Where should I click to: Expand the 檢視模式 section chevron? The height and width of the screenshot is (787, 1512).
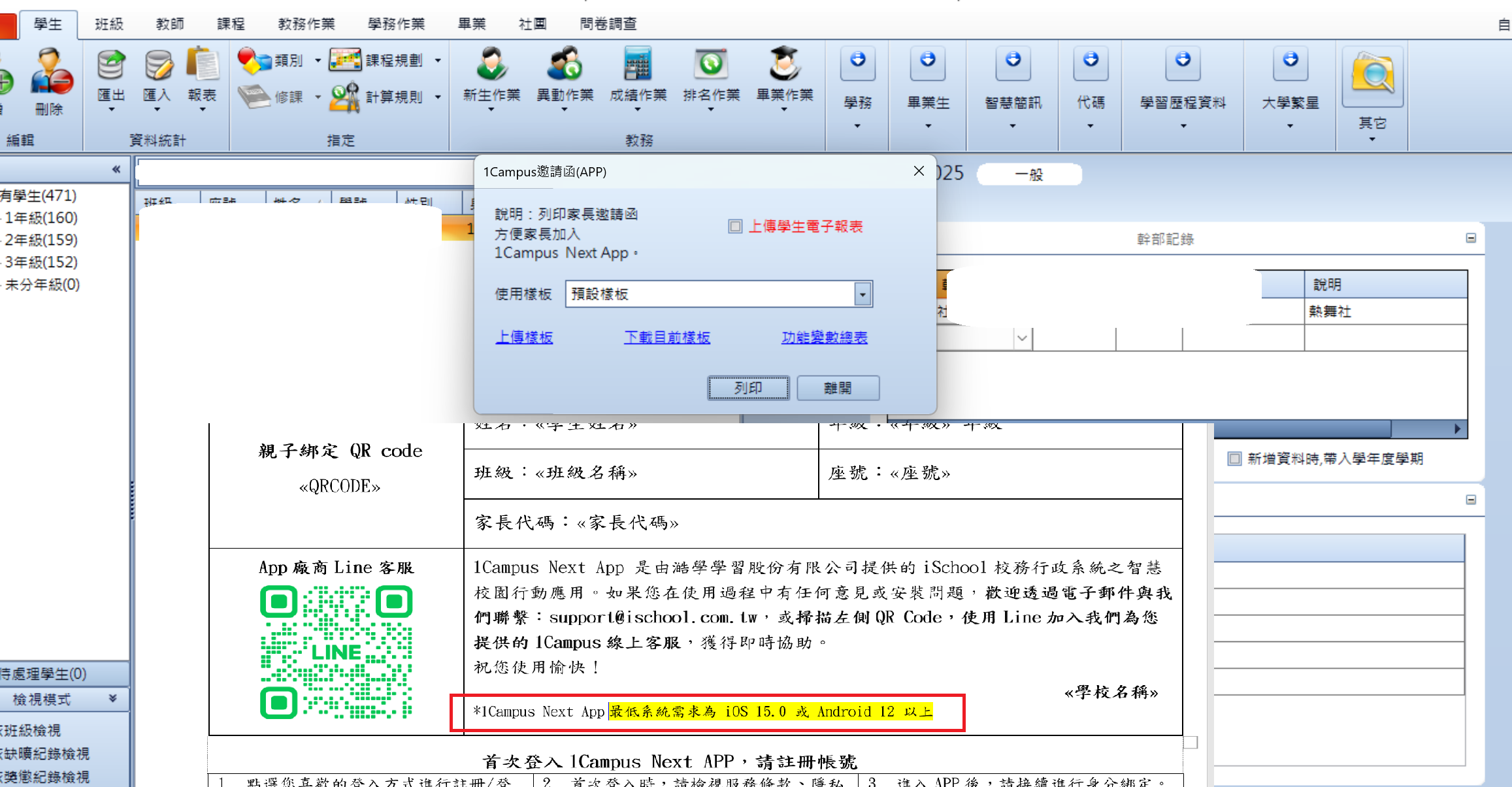113,699
